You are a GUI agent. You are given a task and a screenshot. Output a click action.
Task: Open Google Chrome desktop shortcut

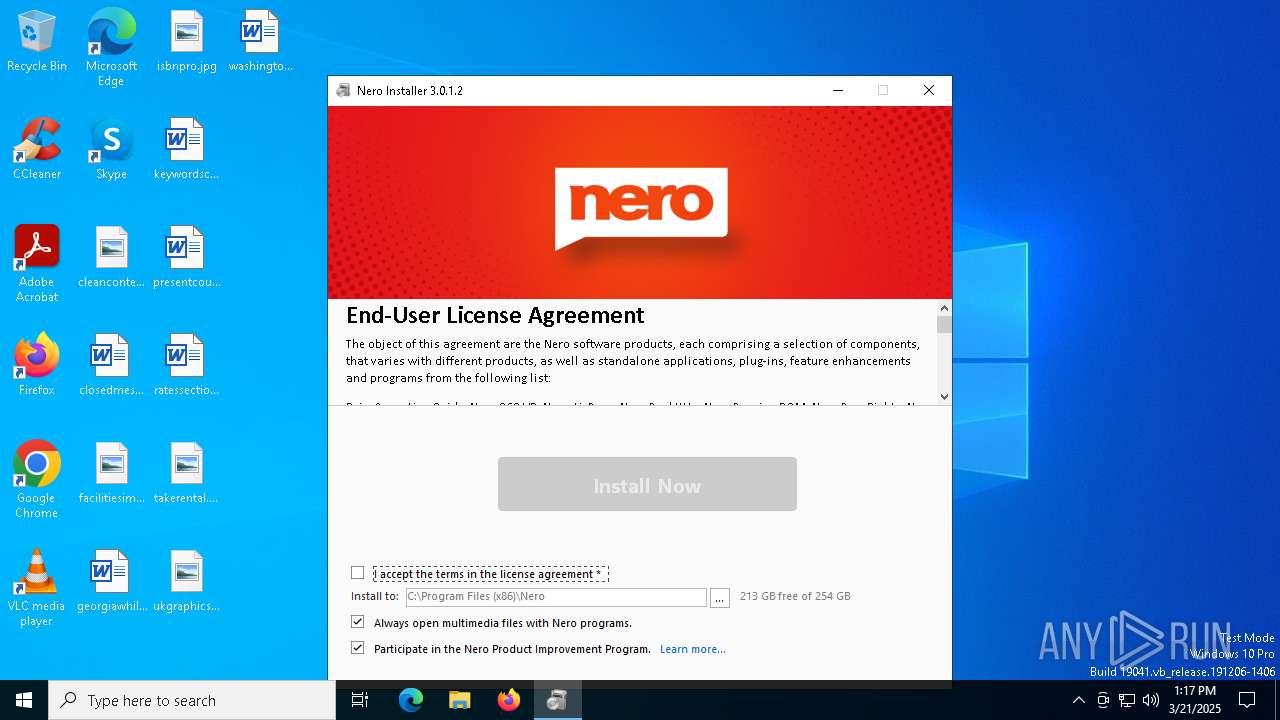37,480
